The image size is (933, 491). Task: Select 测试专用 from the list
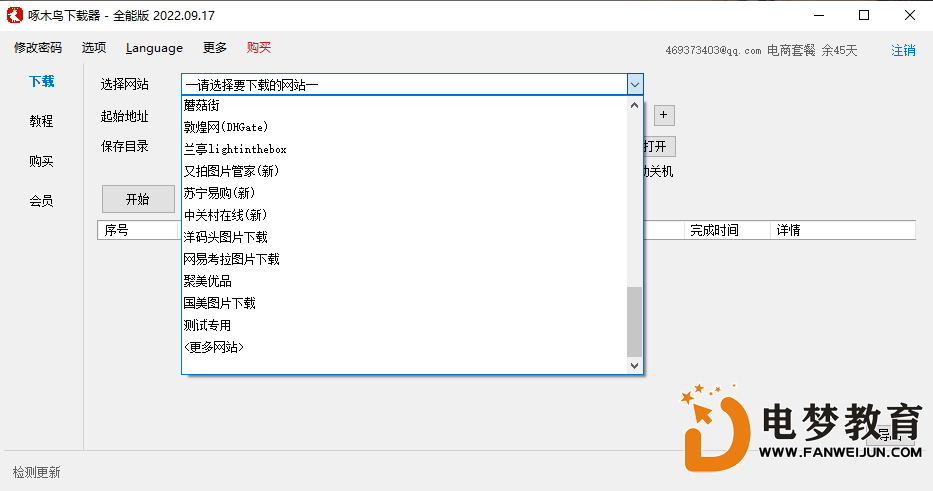(405, 325)
